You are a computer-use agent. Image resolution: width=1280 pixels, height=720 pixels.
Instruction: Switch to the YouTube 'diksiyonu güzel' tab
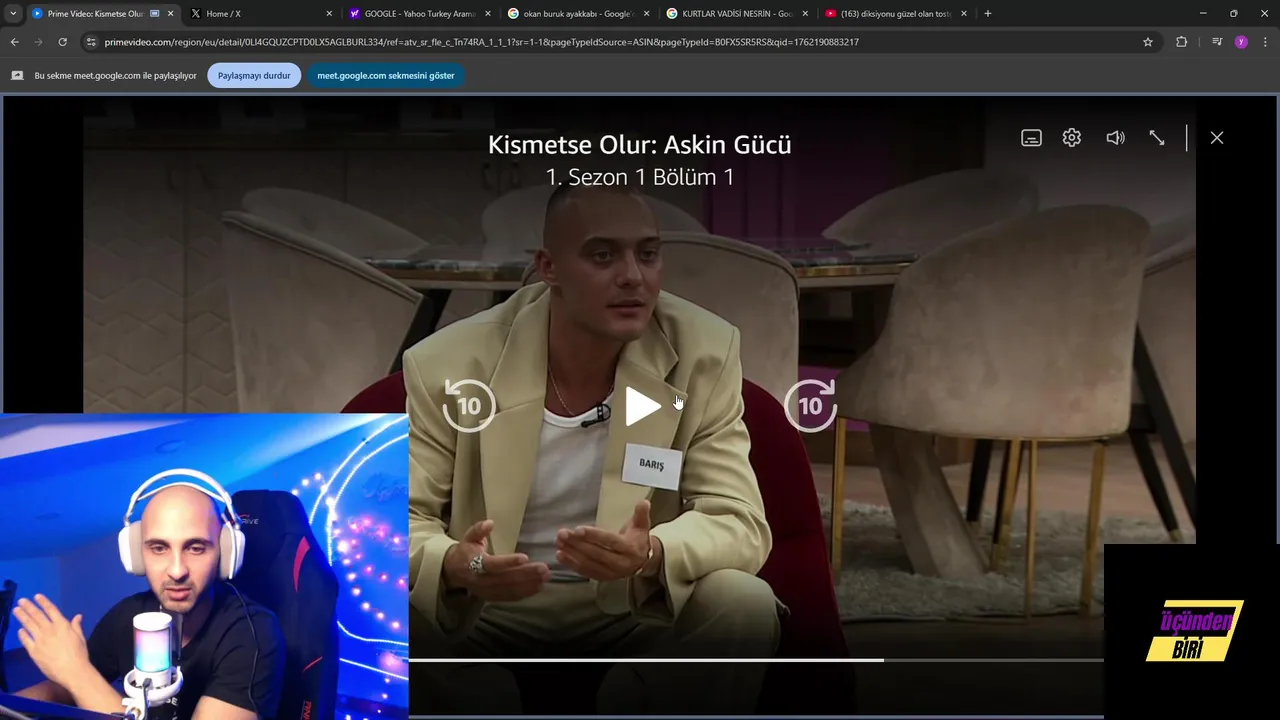point(895,14)
